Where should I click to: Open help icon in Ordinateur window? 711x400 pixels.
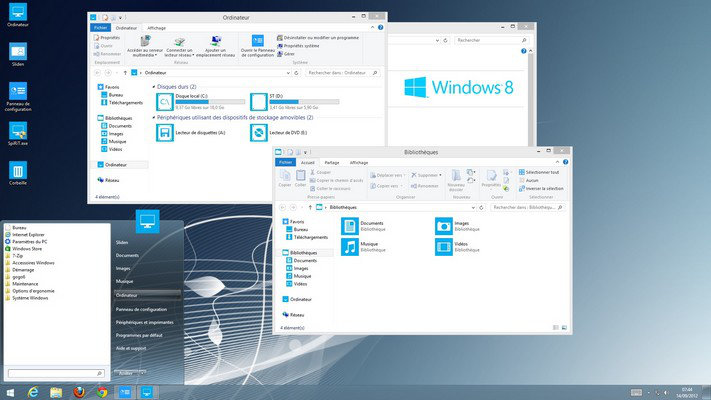(380, 28)
